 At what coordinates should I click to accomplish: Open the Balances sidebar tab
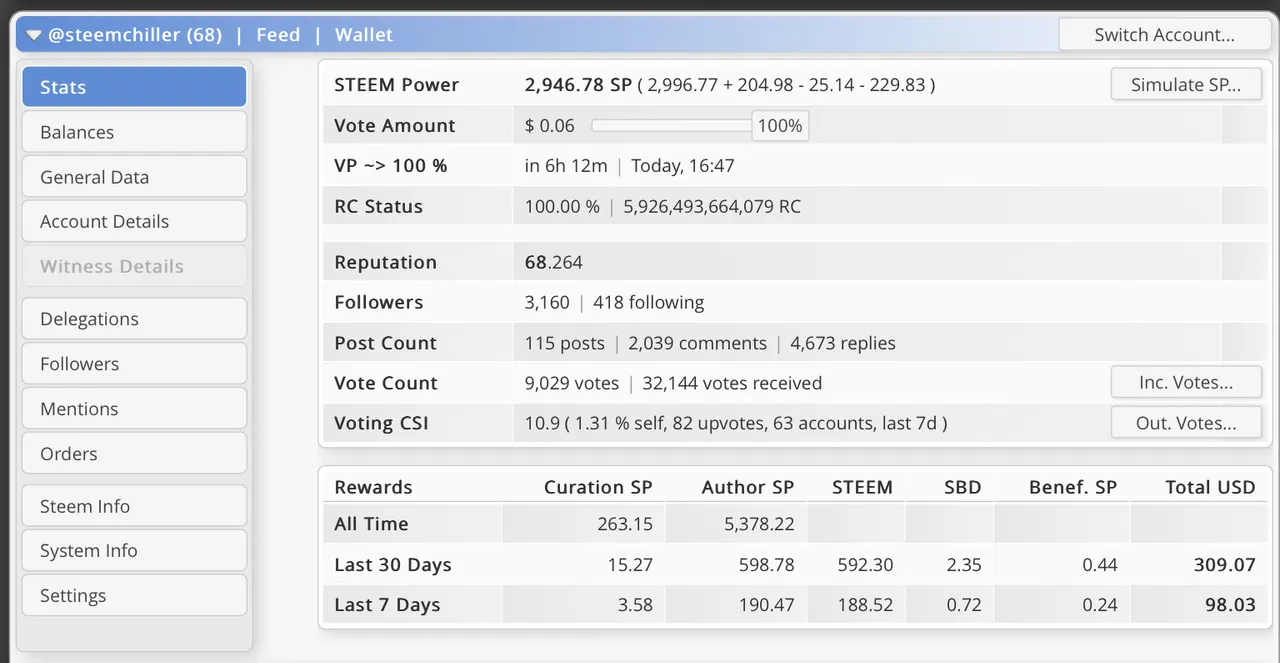coord(134,132)
